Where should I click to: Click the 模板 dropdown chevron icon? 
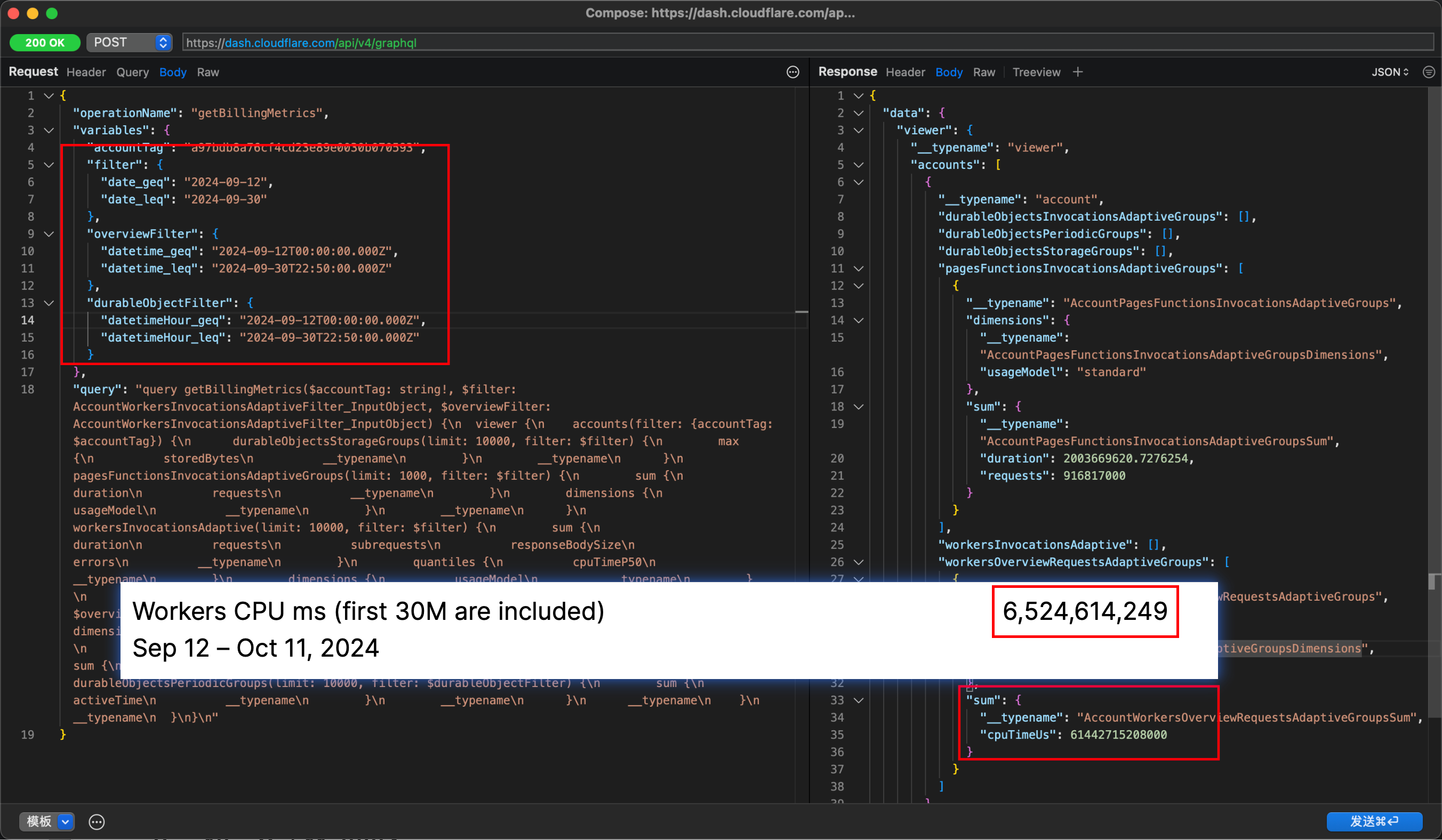66,822
